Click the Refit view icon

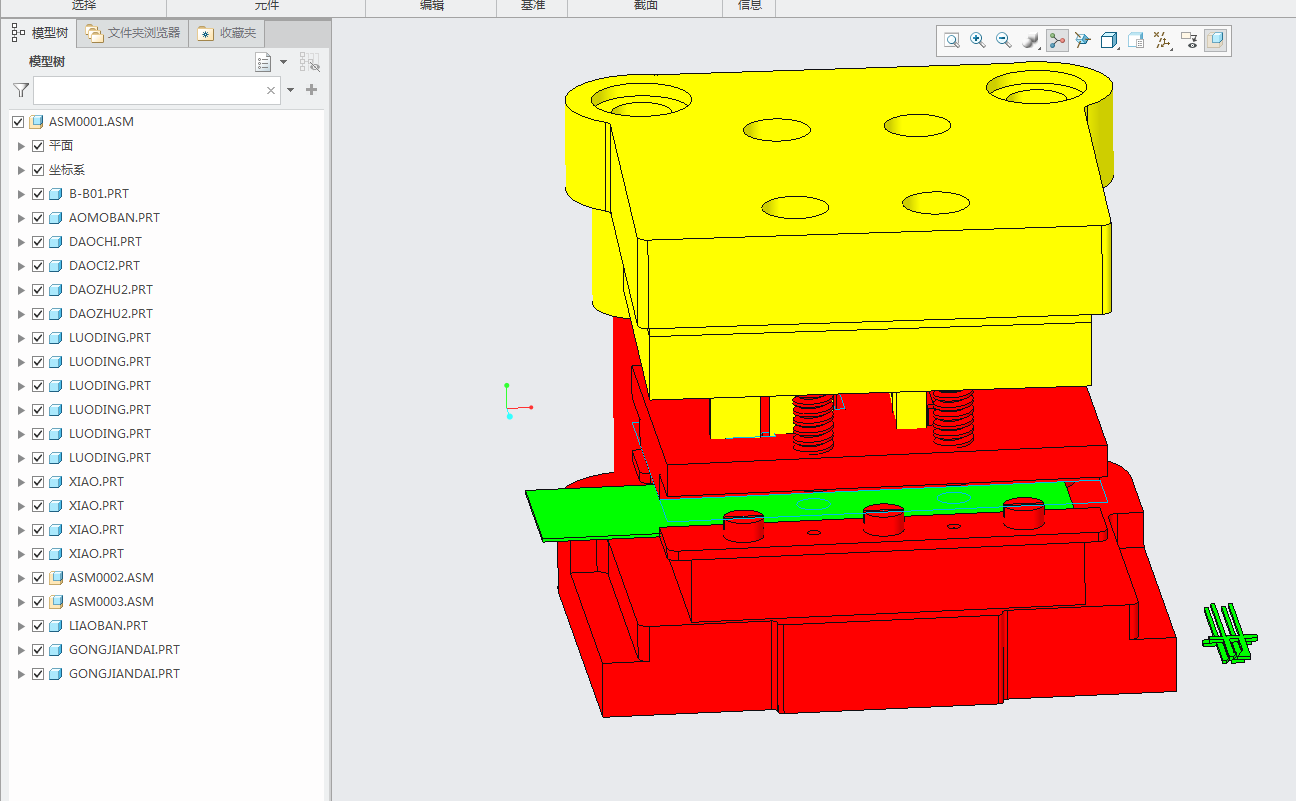pyautogui.click(x=952, y=40)
